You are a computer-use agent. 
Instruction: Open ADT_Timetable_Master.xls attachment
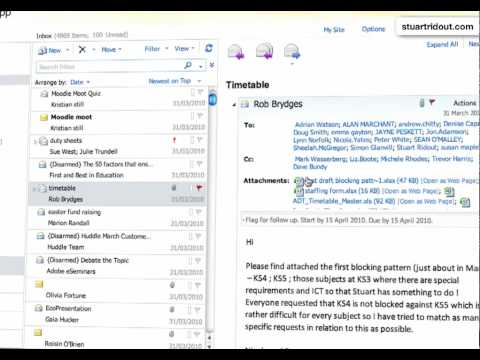point(344,201)
